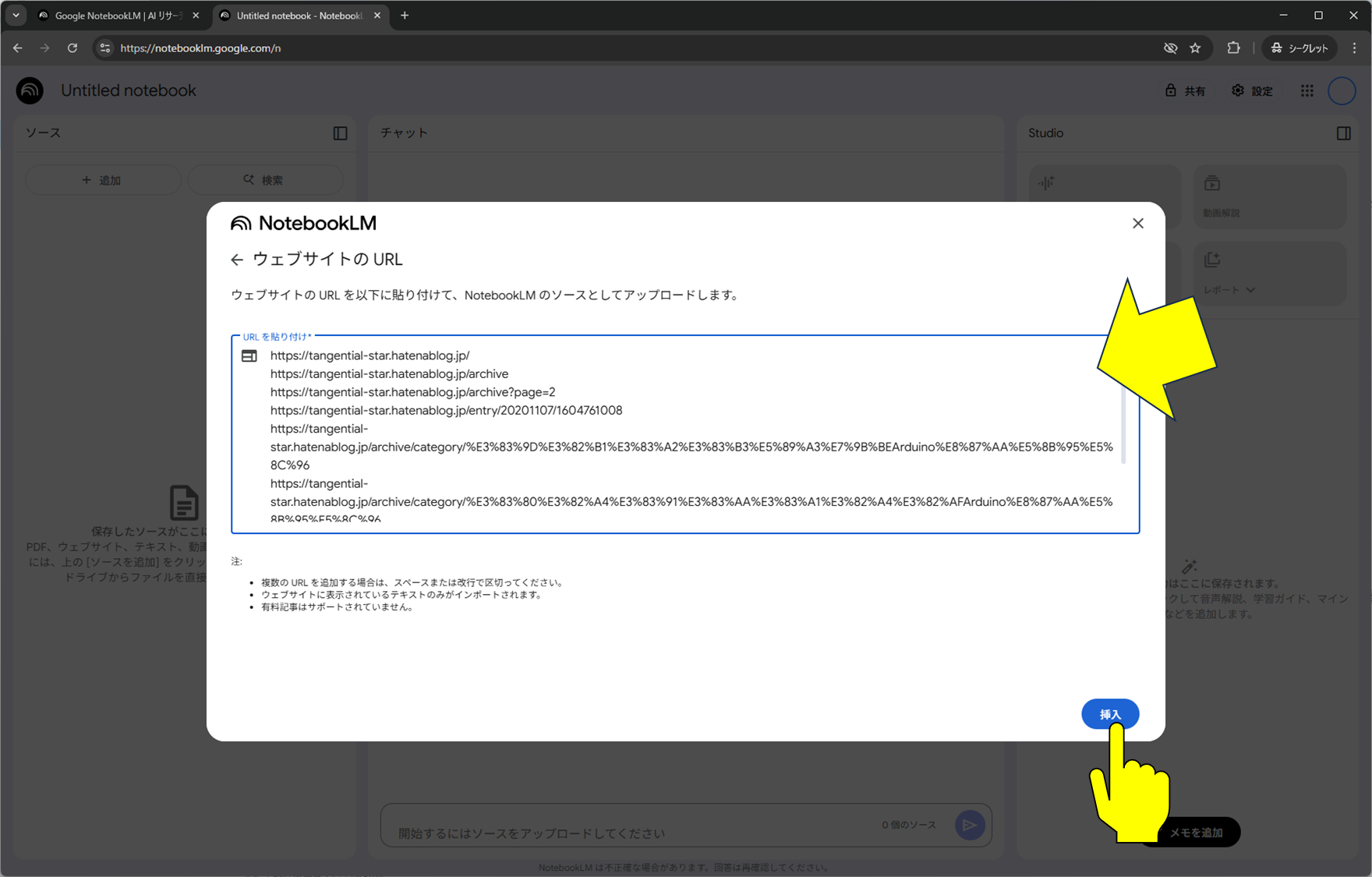The height and width of the screenshot is (877, 1372).
Task: Click the URL ending in /archive?page=2
Action: pos(412,392)
